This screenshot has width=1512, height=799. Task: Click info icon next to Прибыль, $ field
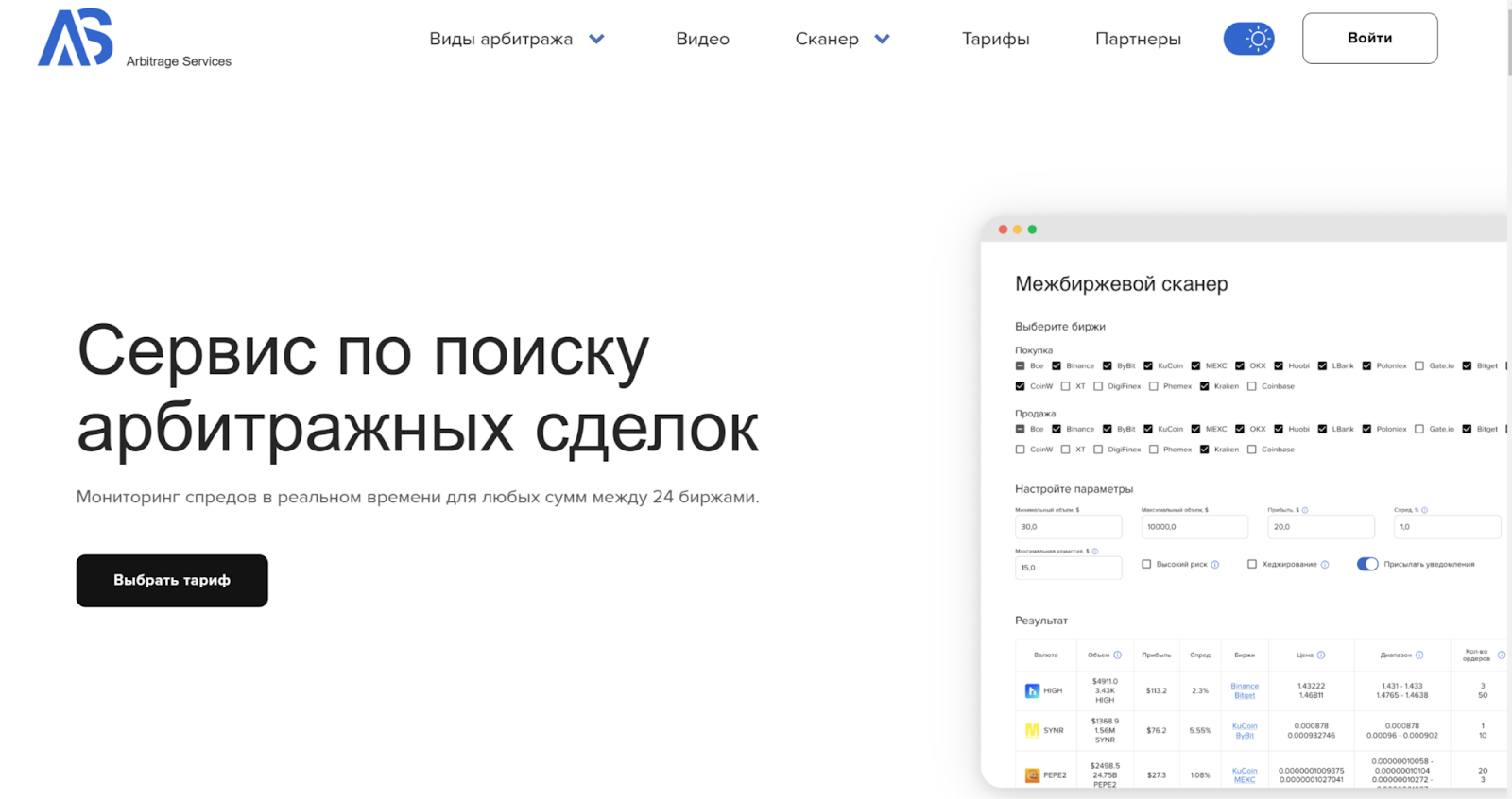coord(1305,510)
